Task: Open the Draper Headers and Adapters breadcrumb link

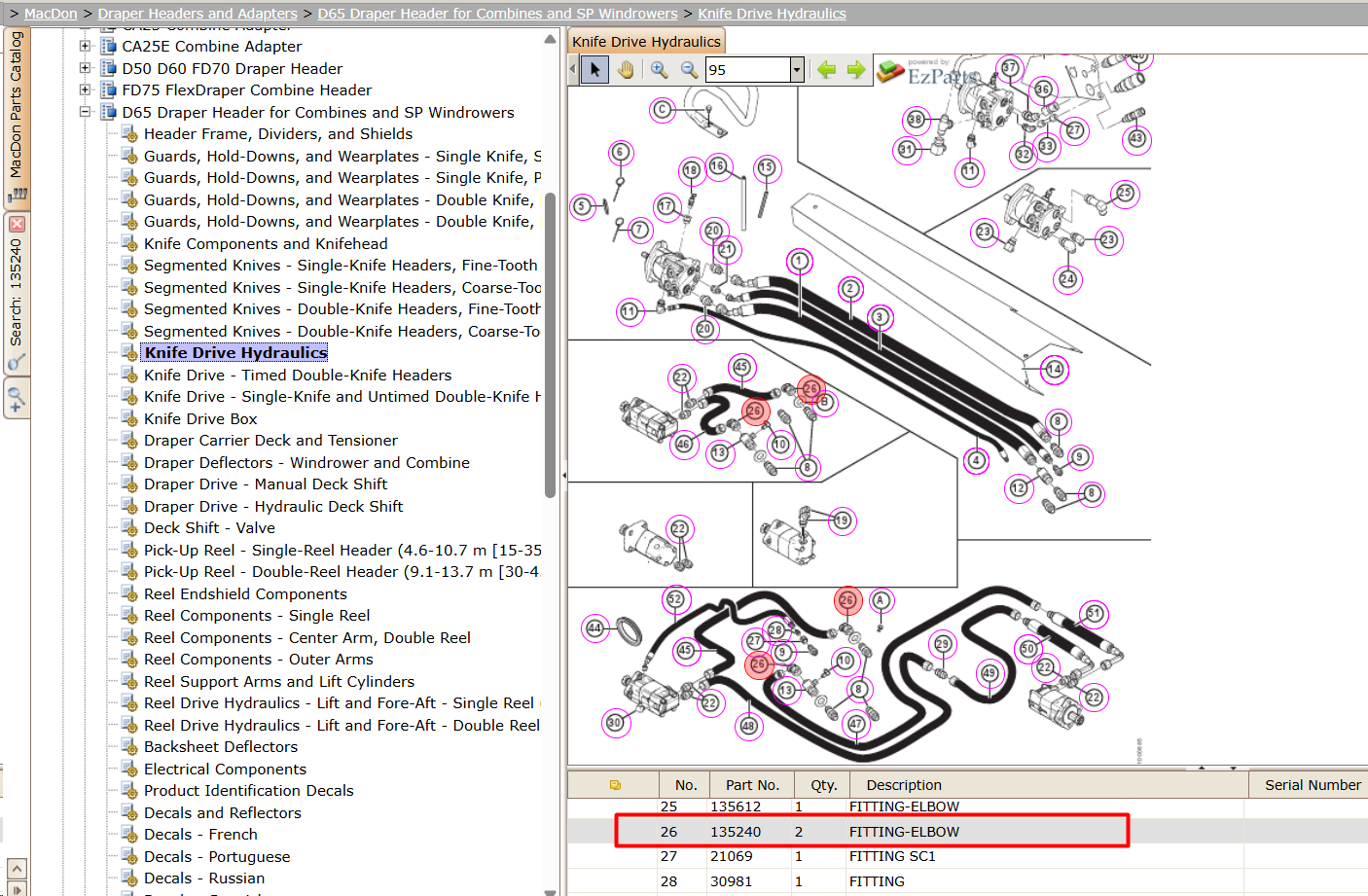Action: [198, 14]
